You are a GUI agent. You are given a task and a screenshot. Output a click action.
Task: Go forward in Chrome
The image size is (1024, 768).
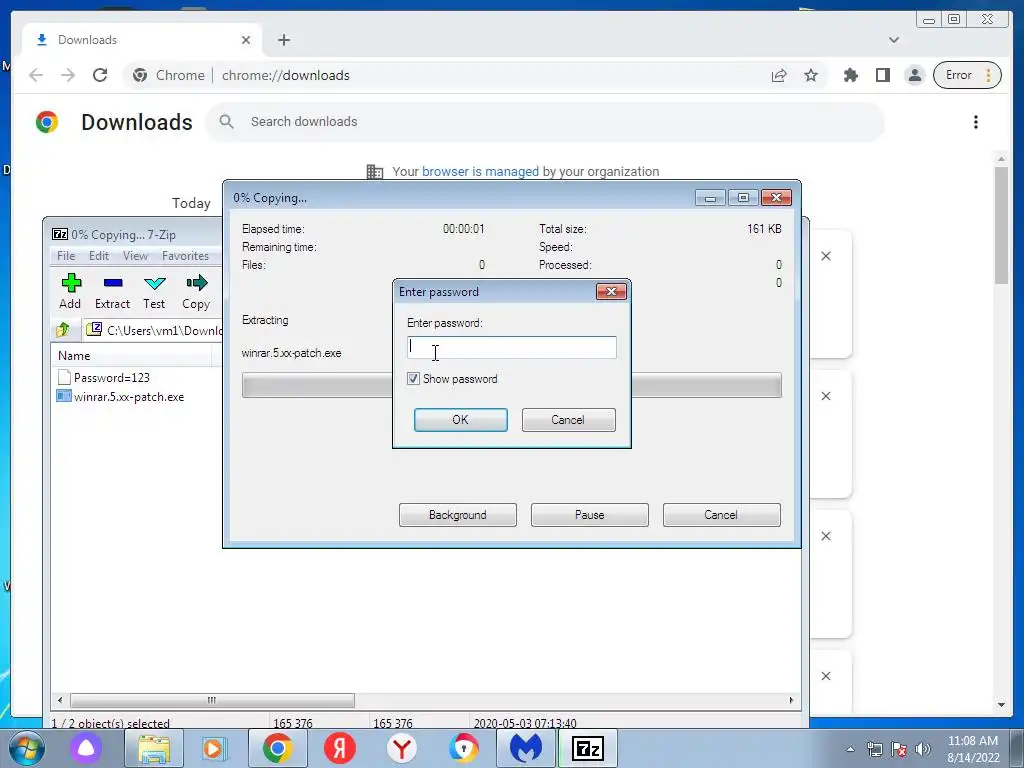68,75
